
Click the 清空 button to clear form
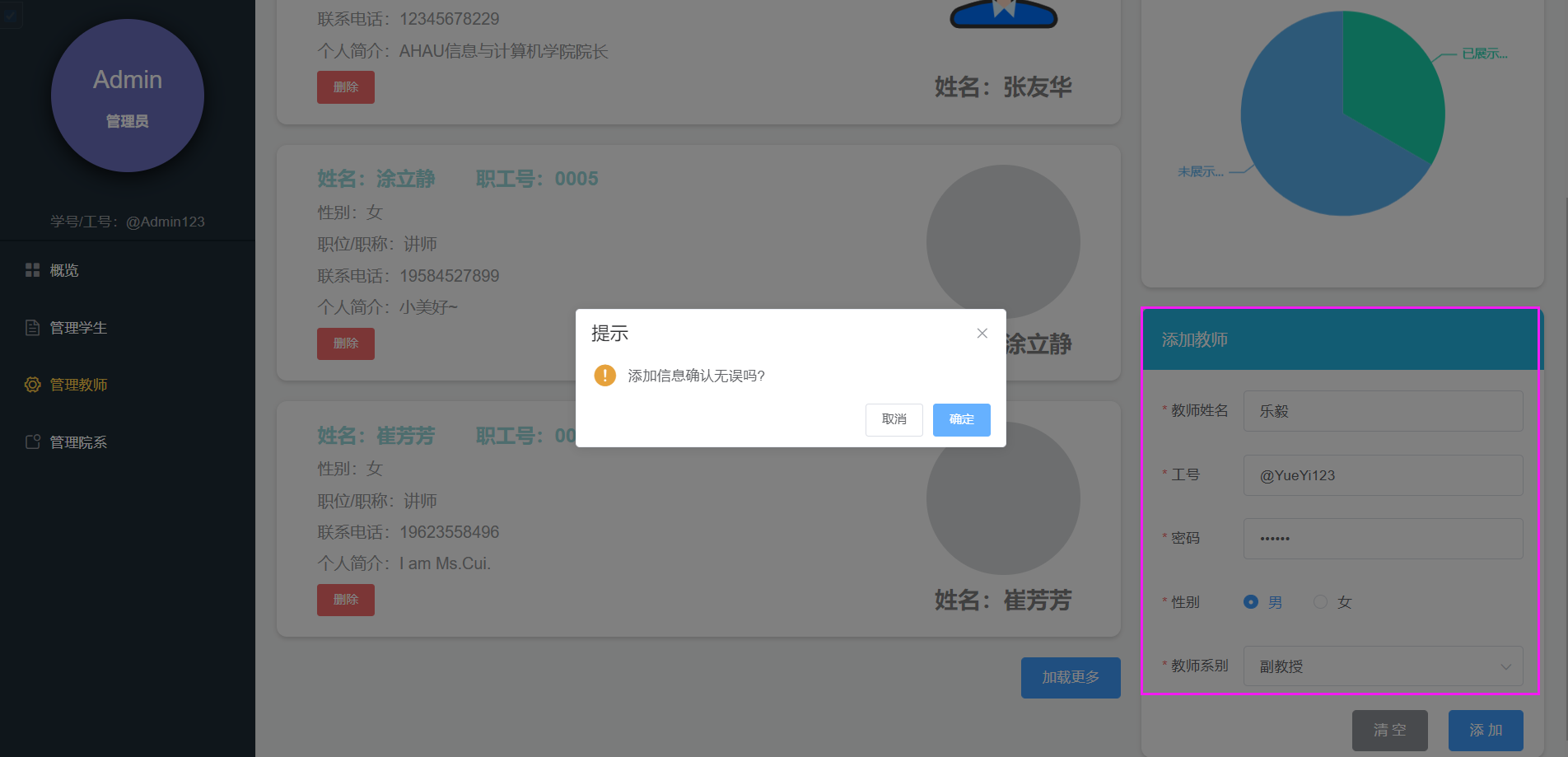(x=1390, y=731)
